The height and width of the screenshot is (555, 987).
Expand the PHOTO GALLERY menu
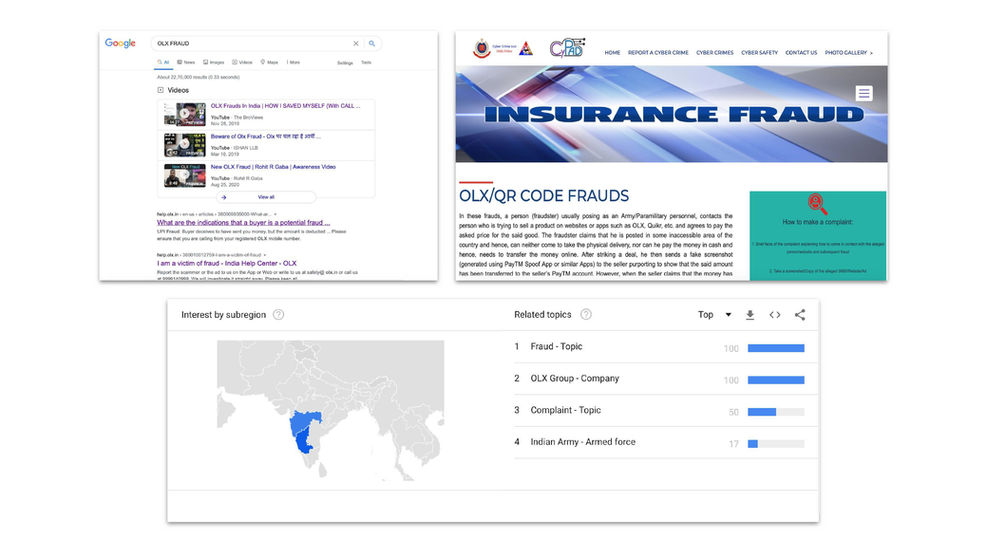849,53
